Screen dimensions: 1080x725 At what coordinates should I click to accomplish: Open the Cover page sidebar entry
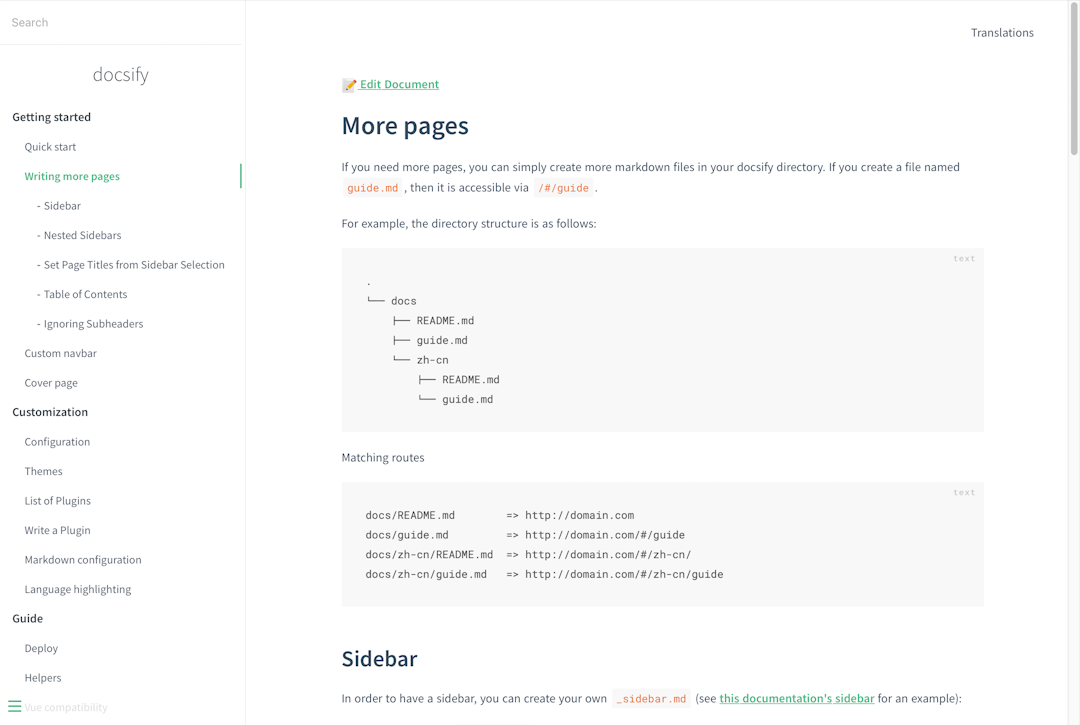pos(50,382)
